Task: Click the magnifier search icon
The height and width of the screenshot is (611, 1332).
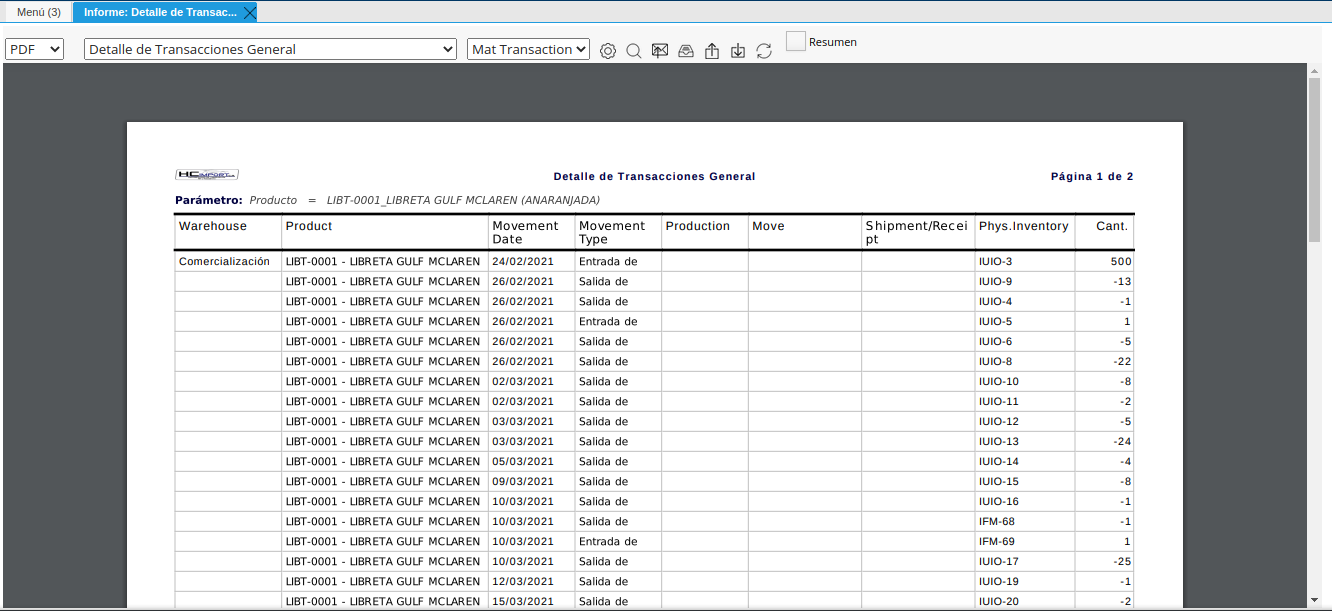Action: pos(634,50)
